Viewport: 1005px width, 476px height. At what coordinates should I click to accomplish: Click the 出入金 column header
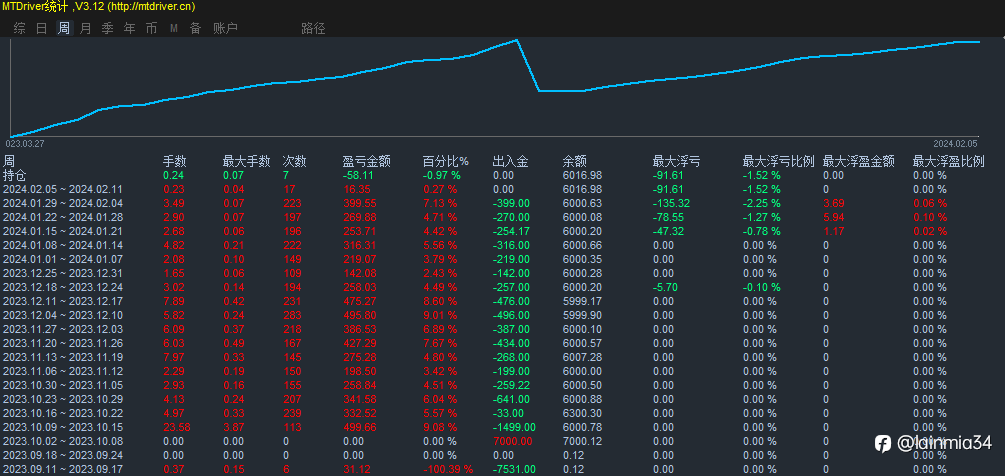click(x=511, y=161)
